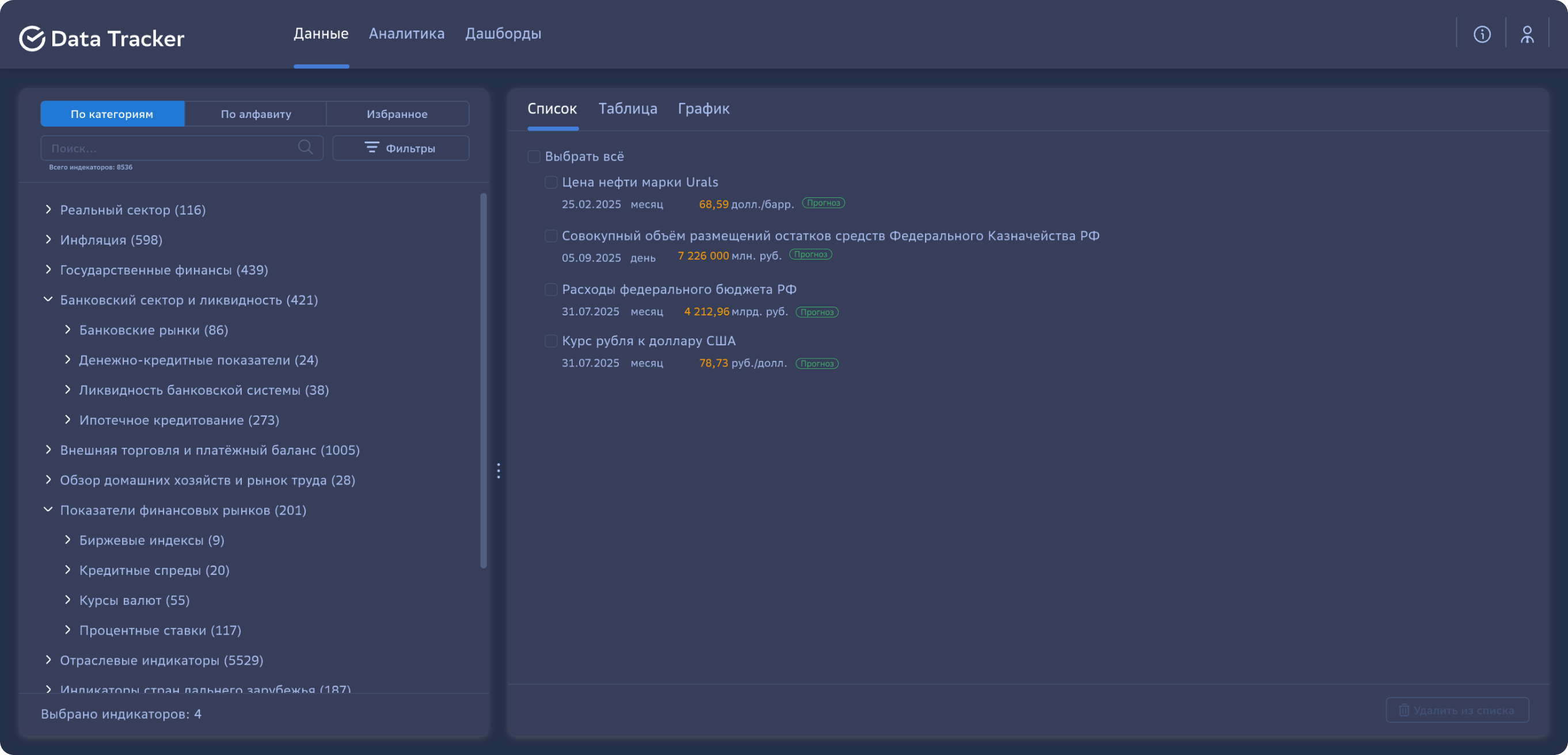
Task: Open the Фильтры button
Action: tap(401, 148)
